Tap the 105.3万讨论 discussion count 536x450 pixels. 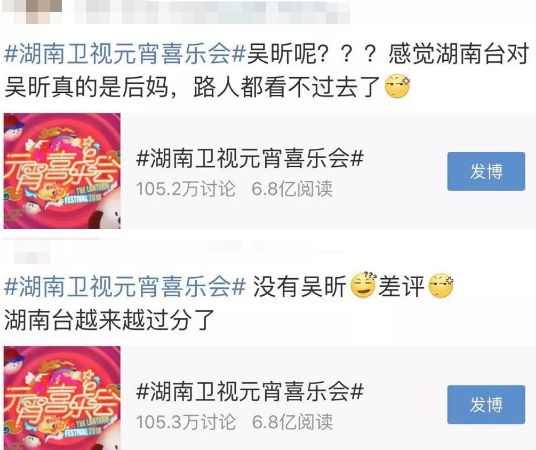tap(186, 422)
